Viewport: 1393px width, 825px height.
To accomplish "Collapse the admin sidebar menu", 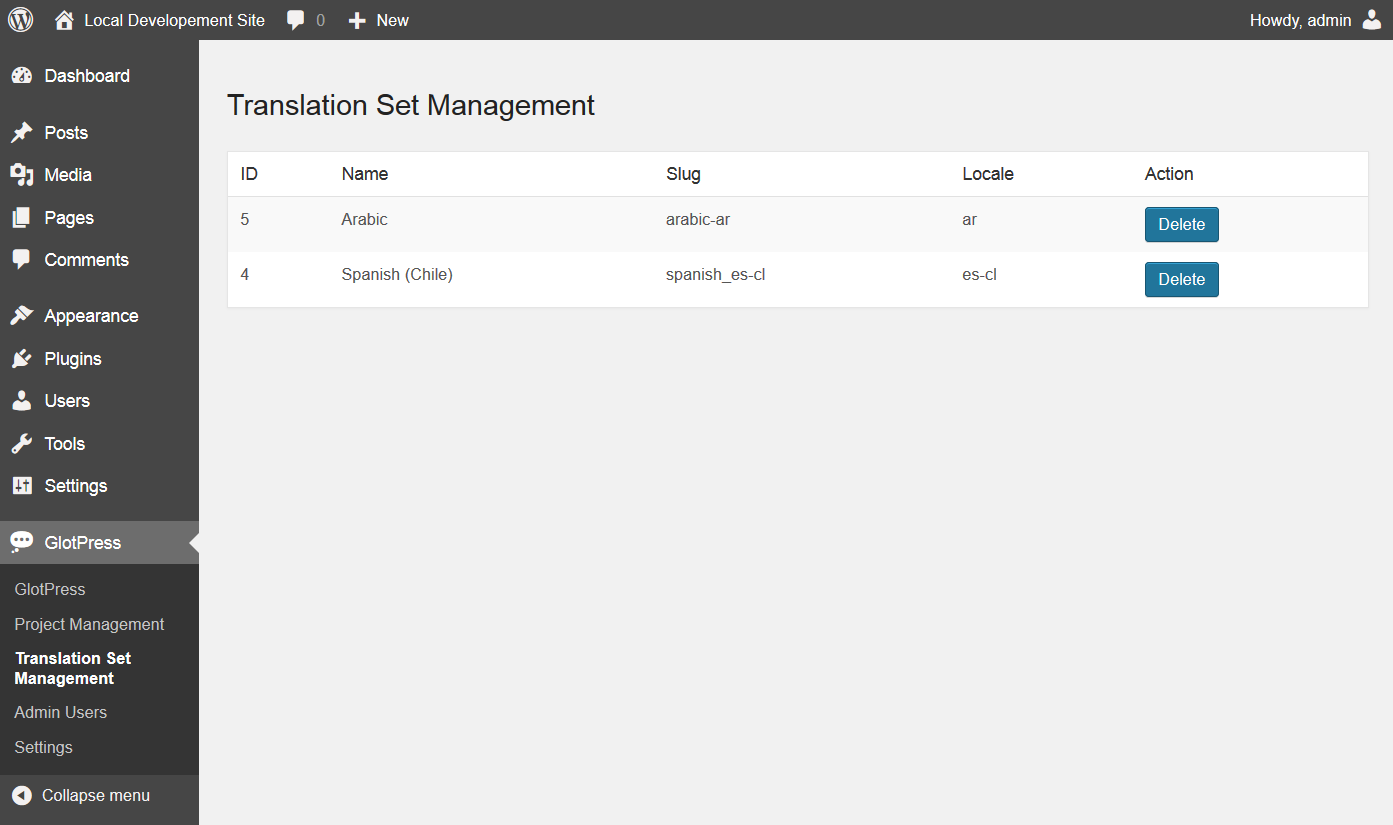I will 96,796.
